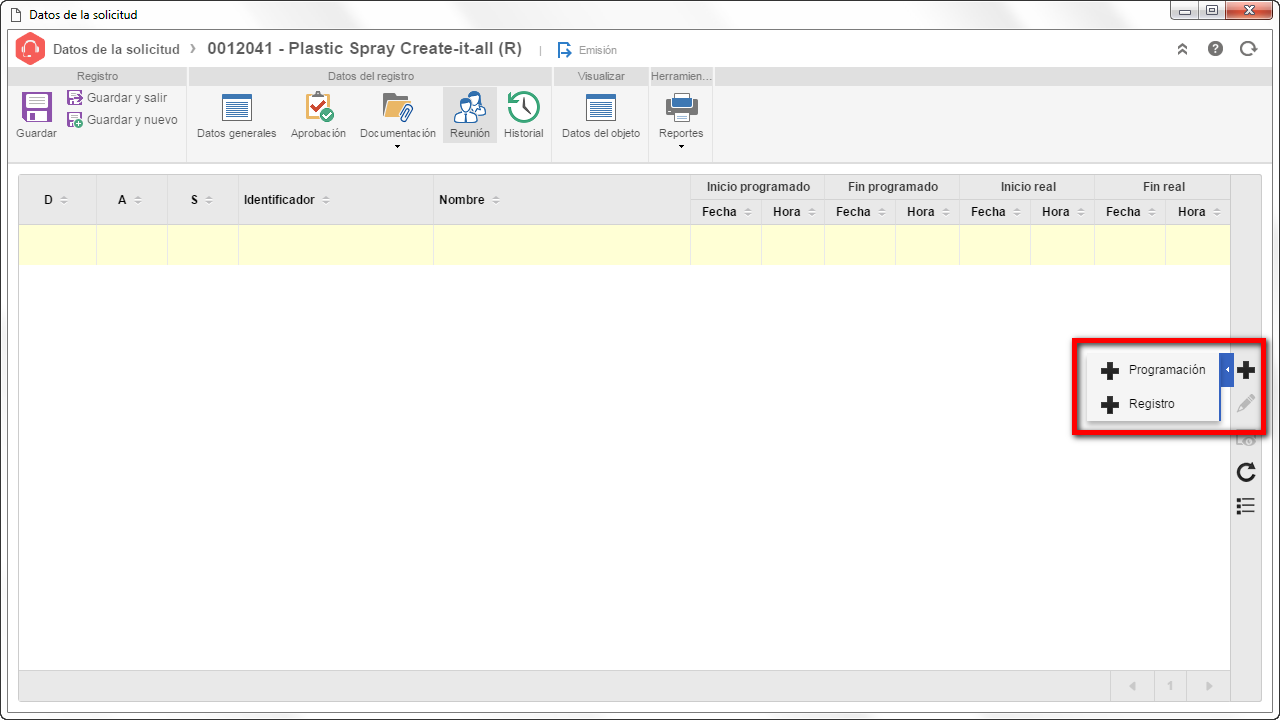
Task: Click the Emisión status icon
Action: click(565, 49)
